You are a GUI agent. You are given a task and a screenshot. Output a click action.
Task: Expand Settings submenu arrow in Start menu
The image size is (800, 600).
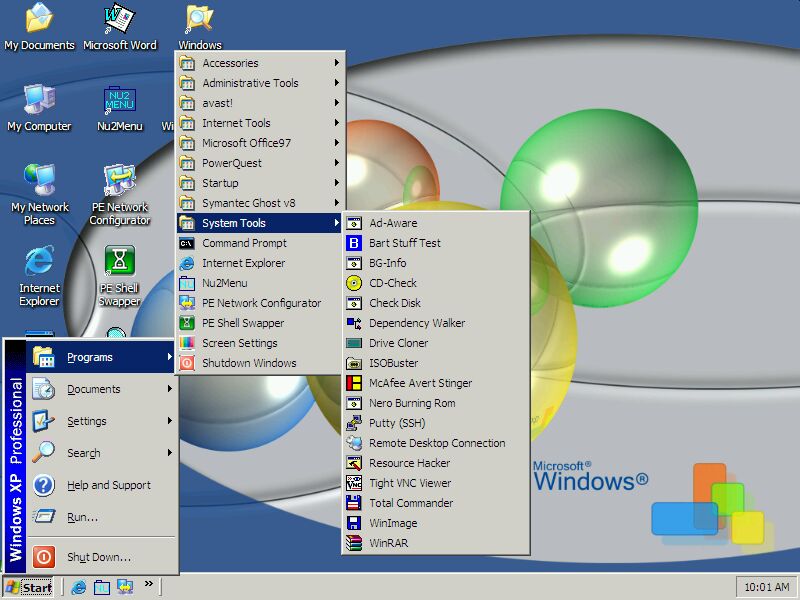click(170, 421)
